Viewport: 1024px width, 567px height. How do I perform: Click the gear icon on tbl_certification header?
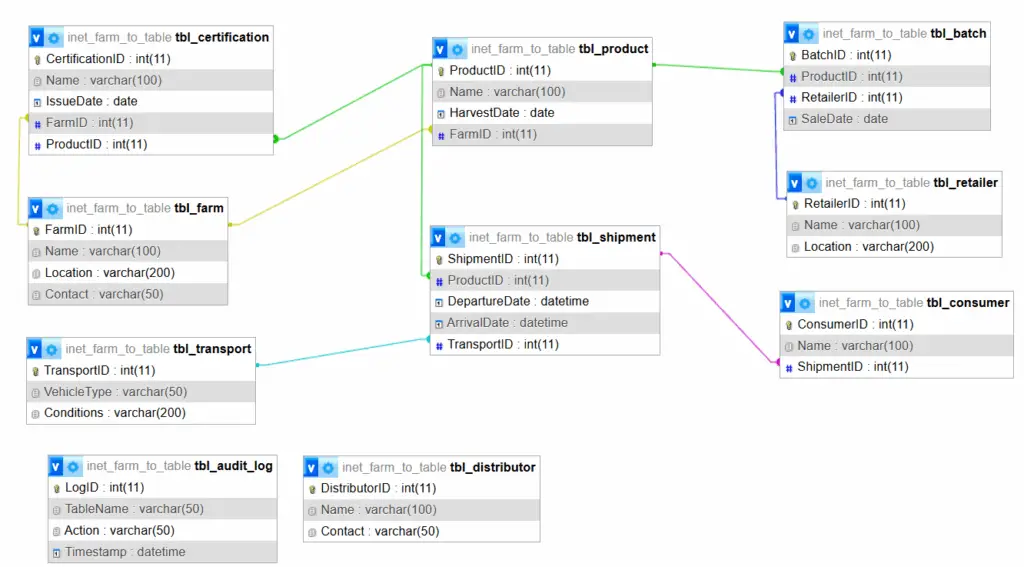55,37
